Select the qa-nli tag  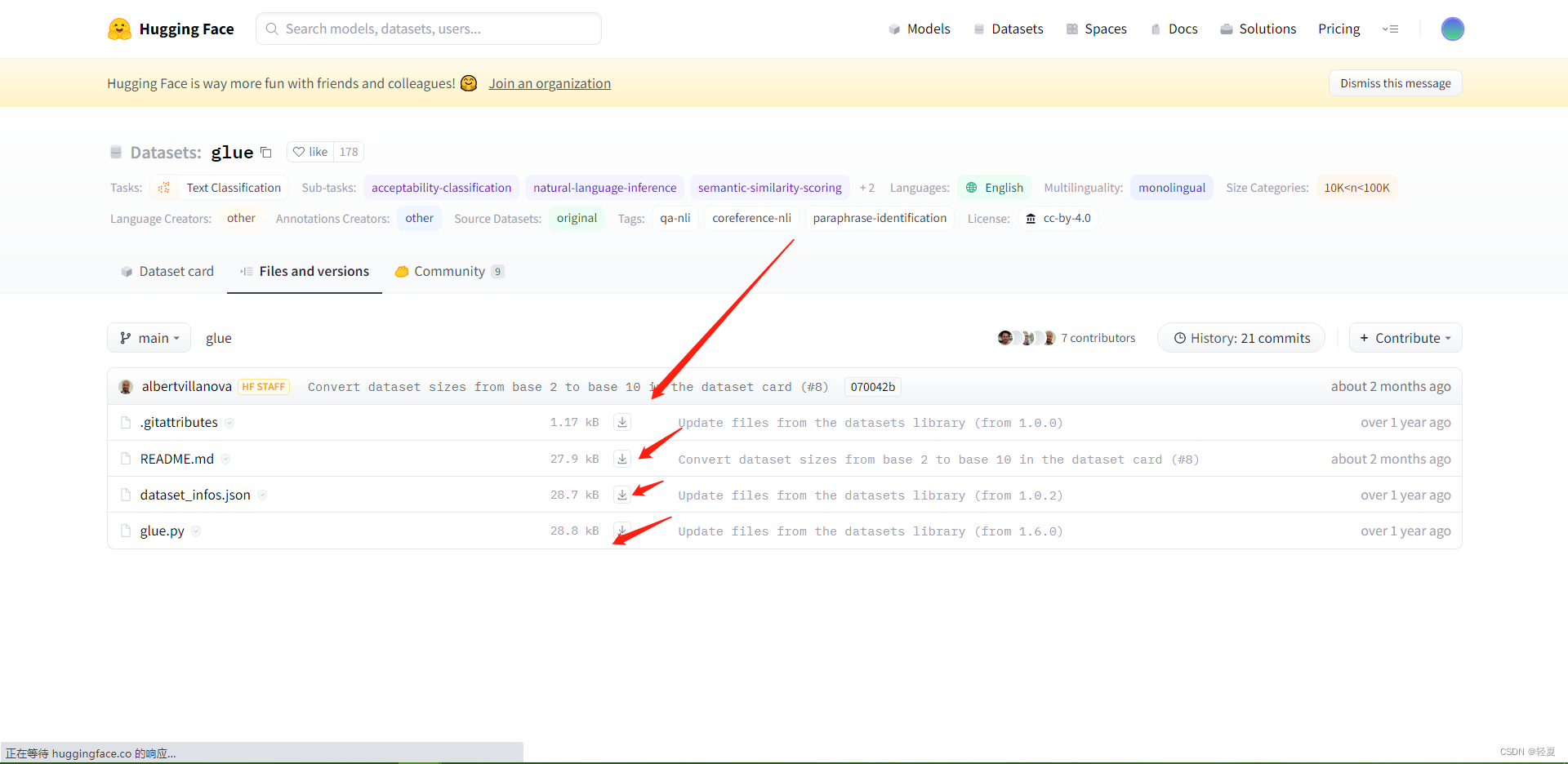tap(675, 218)
